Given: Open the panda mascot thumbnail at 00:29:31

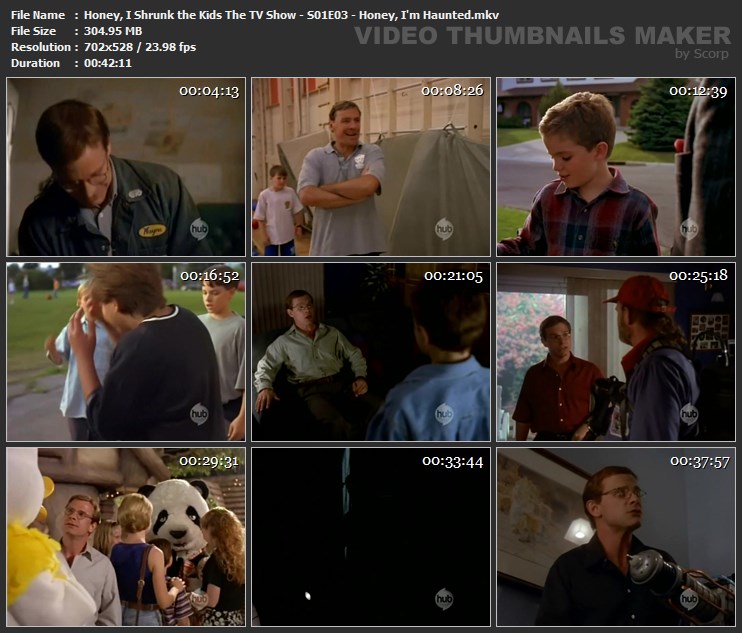Looking at the screenshot, I should pos(126,537).
